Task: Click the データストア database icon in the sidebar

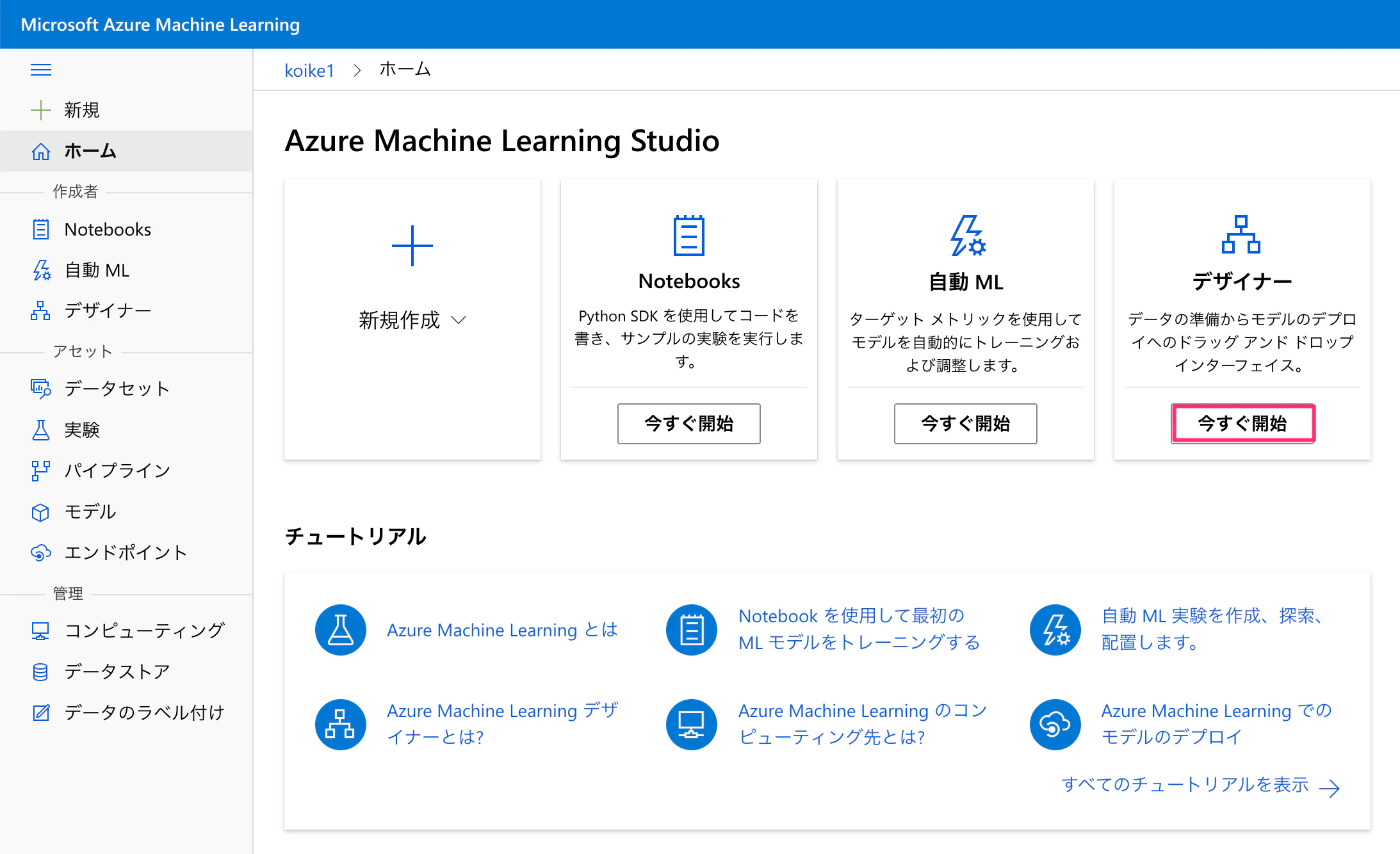Action: (40, 672)
